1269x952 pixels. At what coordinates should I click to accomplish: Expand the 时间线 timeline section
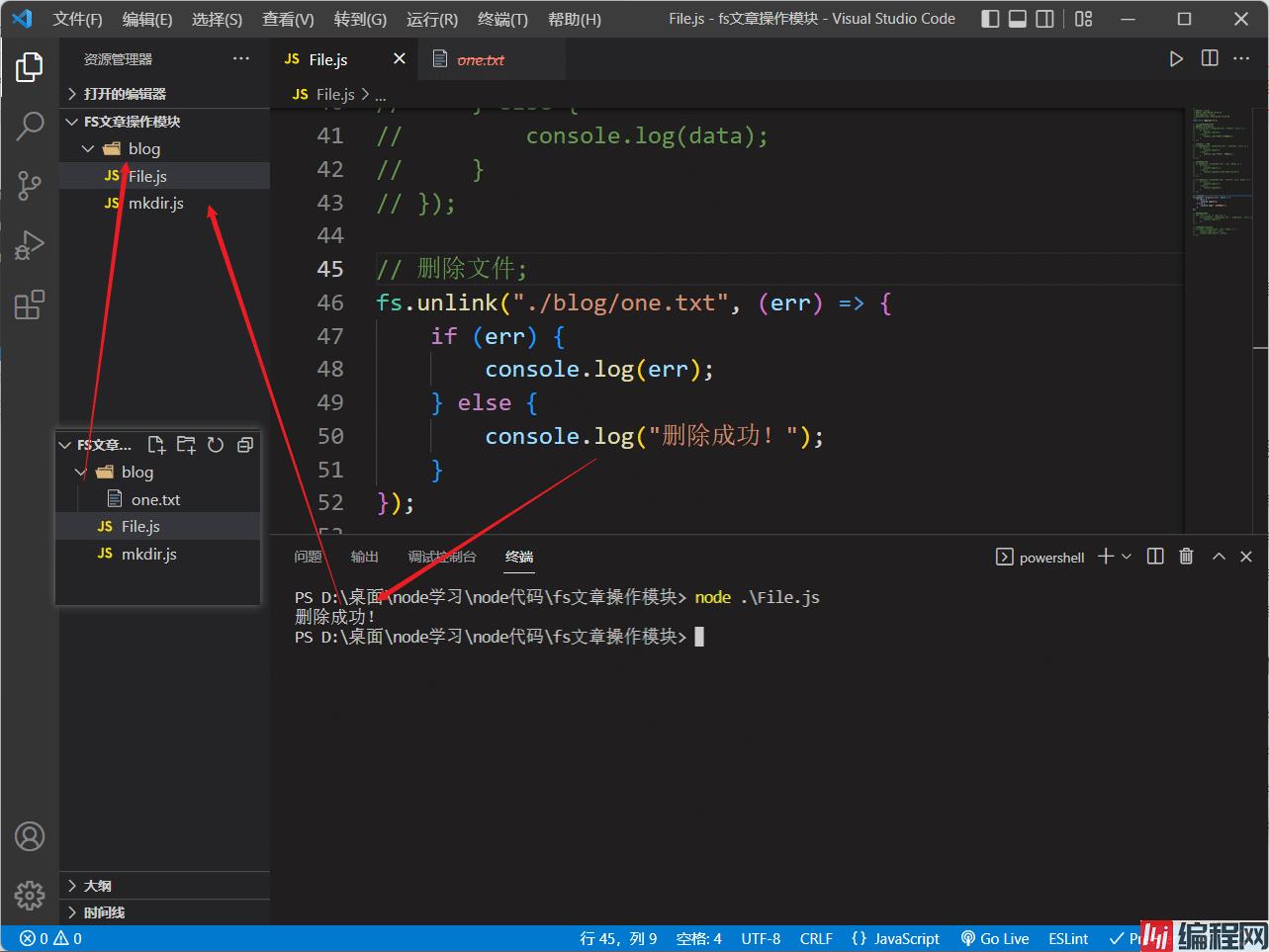pos(165,912)
